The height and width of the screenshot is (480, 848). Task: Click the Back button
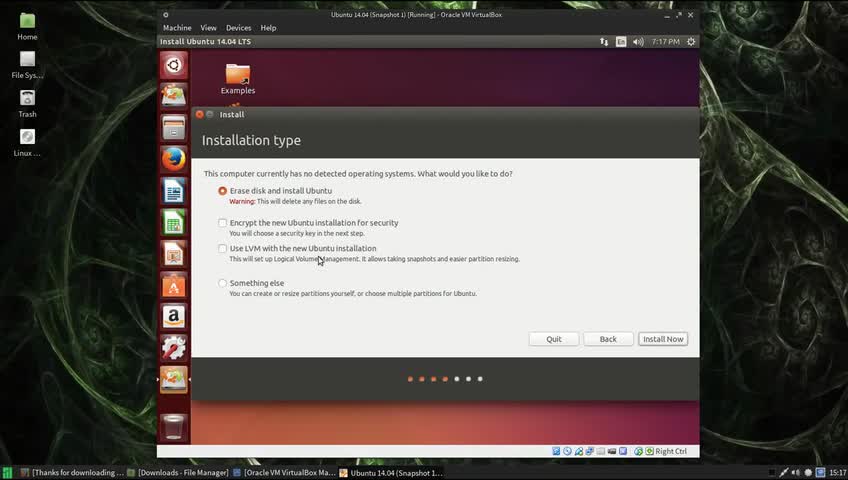pos(608,339)
